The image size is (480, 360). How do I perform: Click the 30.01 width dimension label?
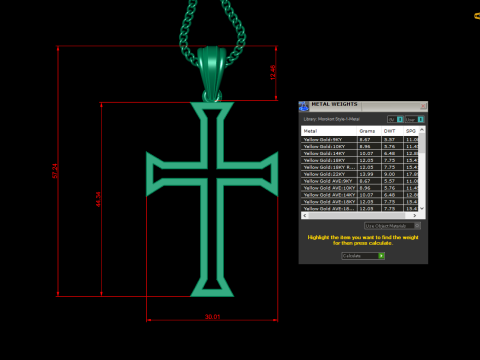pyautogui.click(x=212, y=317)
